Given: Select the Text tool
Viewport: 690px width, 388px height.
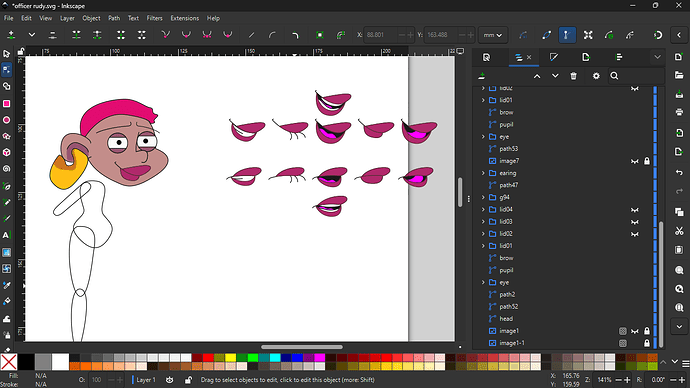Looking at the screenshot, I should [7, 235].
